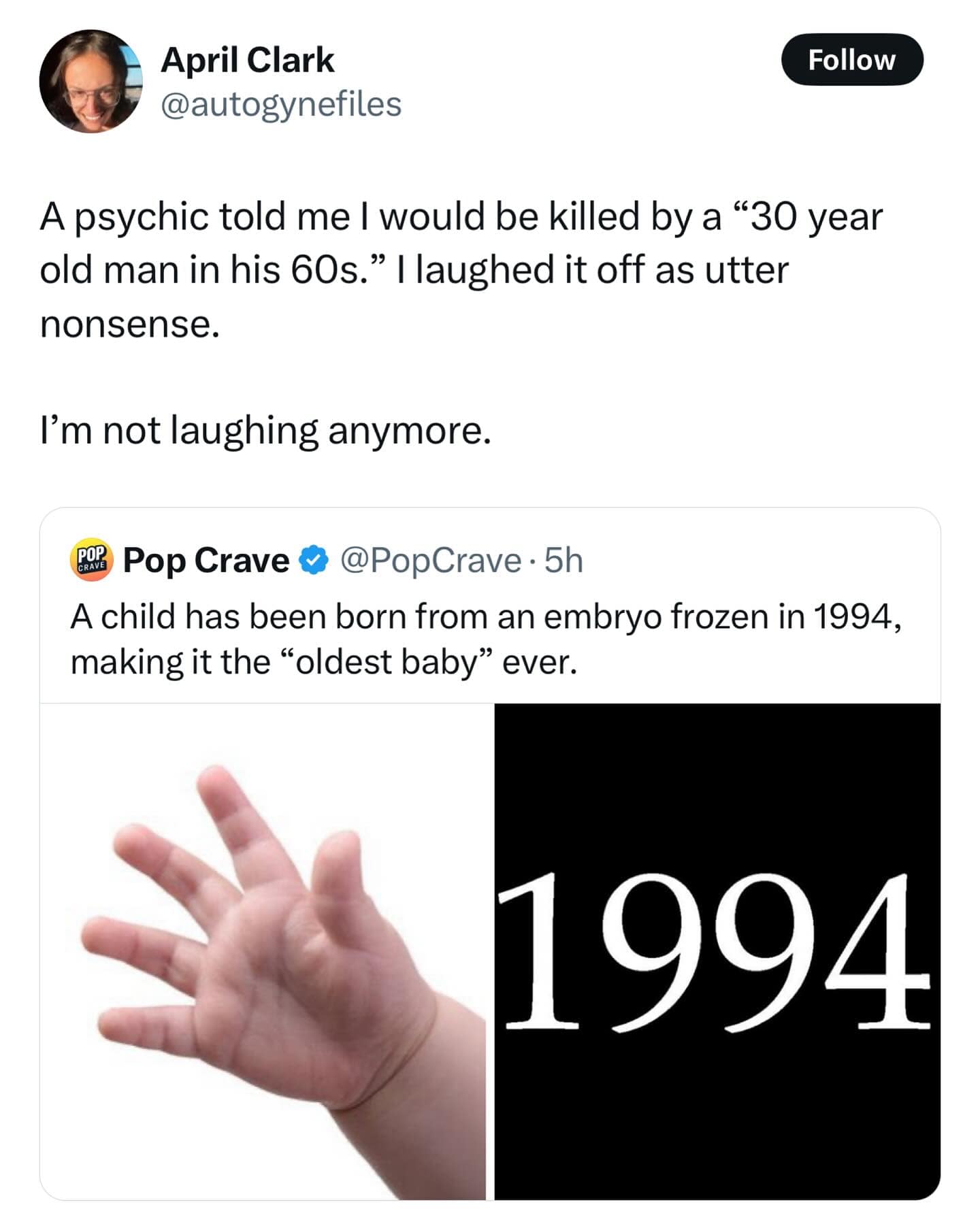Visit the @autogynefiles handle

coord(280,105)
